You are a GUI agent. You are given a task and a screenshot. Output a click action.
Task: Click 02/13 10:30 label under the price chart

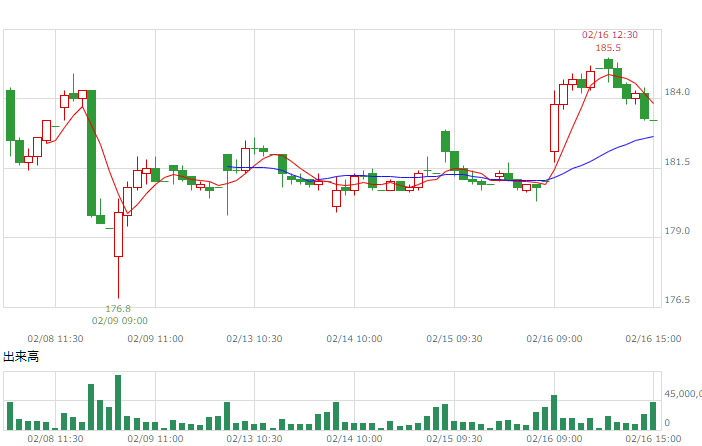254,339
